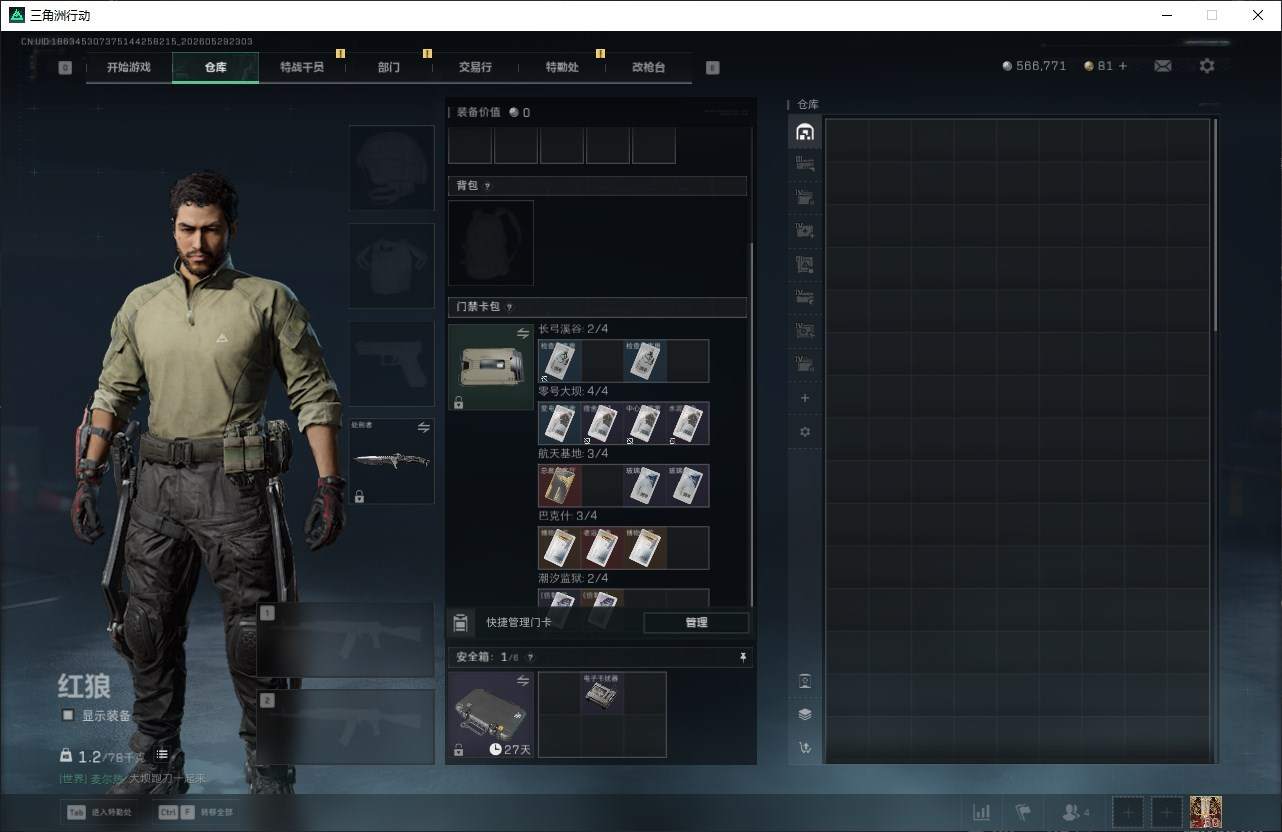Select the main warehouse tab icon
Viewport: 1282px width, 832px height.
click(x=805, y=132)
